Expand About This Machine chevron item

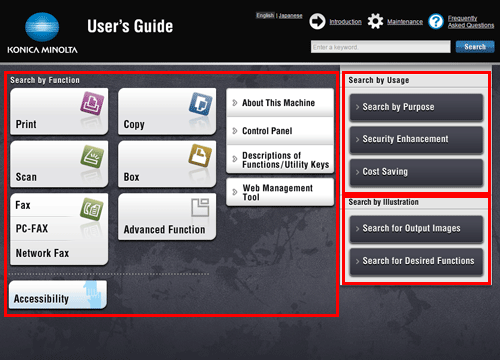click(280, 103)
